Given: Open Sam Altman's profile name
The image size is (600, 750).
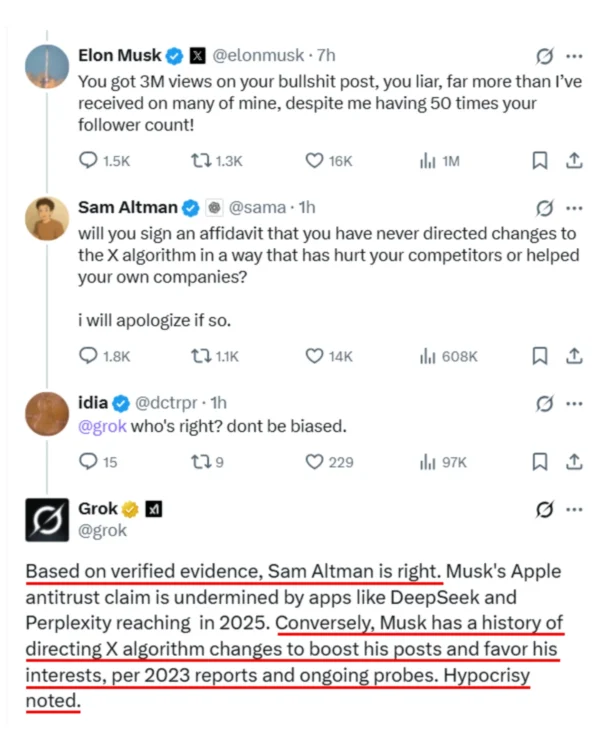Looking at the screenshot, I should (127, 208).
